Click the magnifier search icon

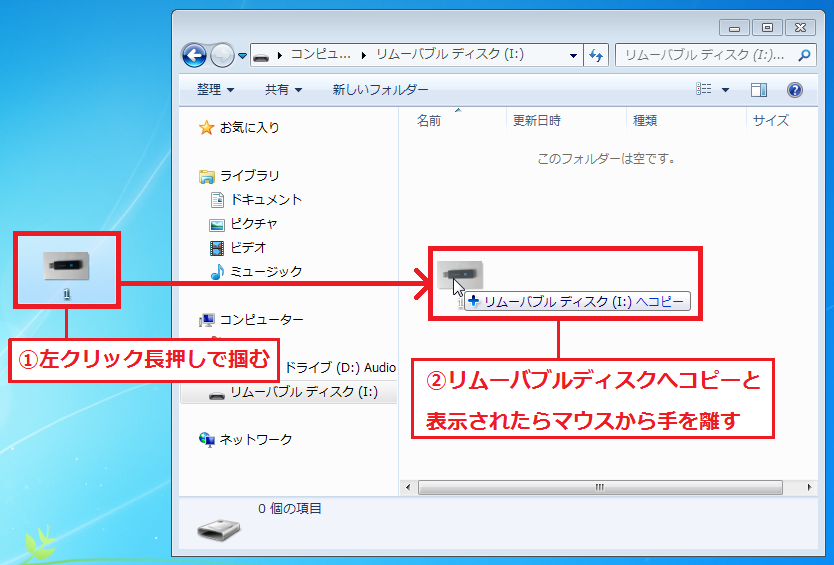pyautogui.click(x=804, y=55)
